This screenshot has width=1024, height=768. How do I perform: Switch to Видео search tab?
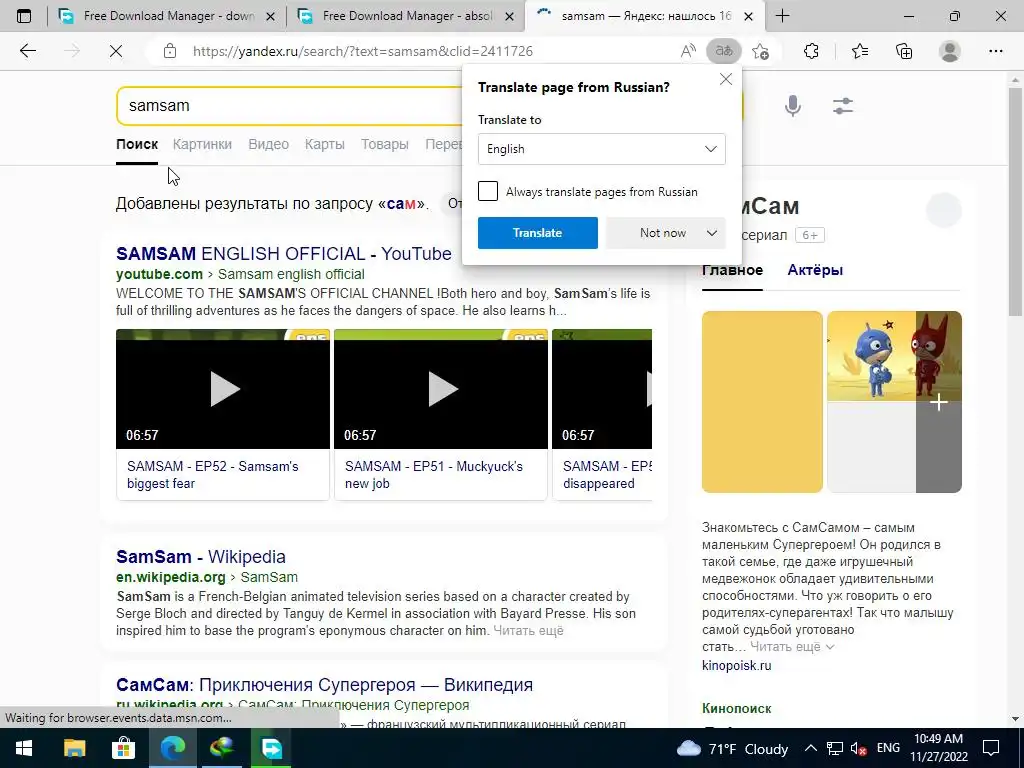(268, 144)
